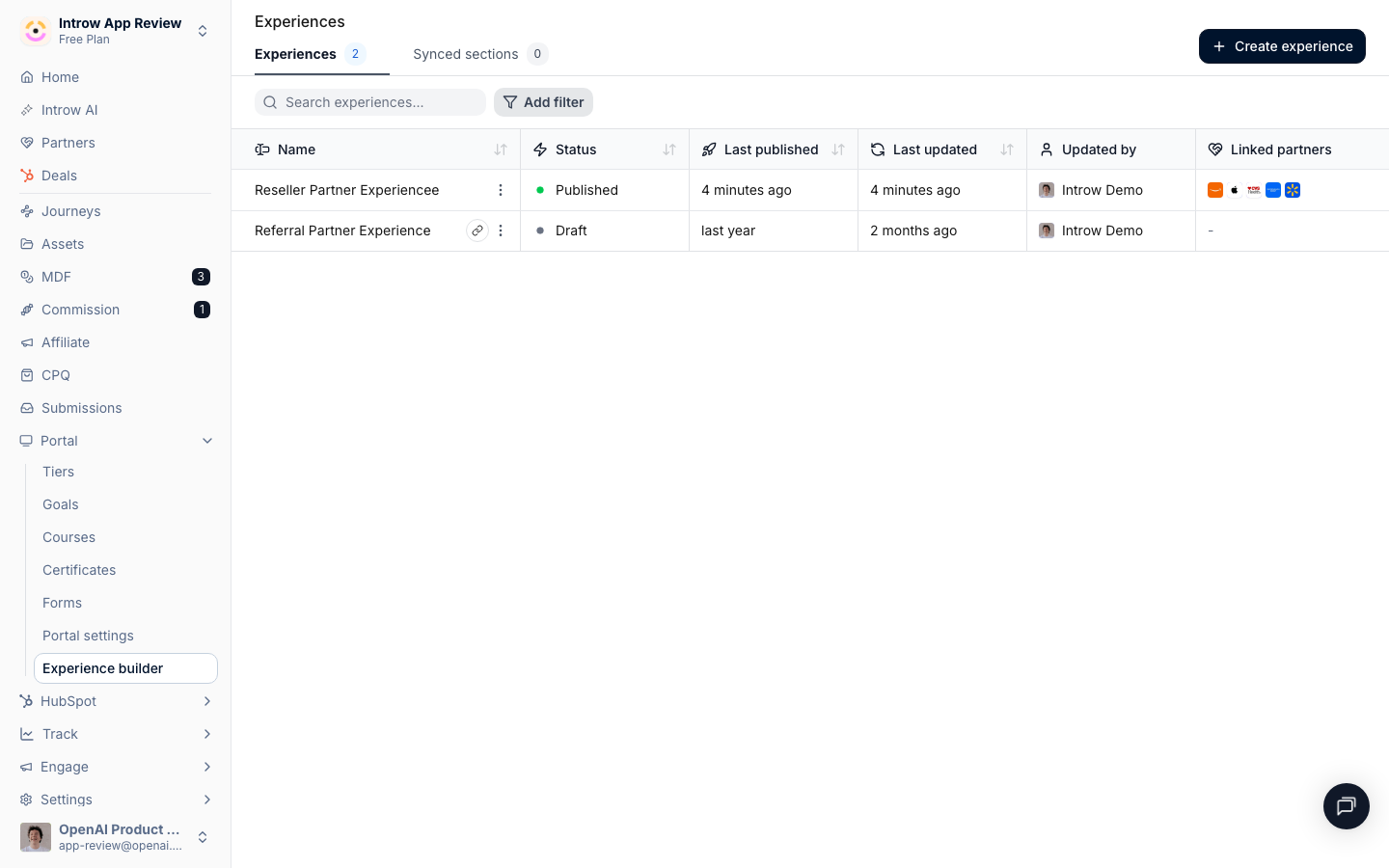Click the Walmart linked partner logo

(x=1293, y=190)
